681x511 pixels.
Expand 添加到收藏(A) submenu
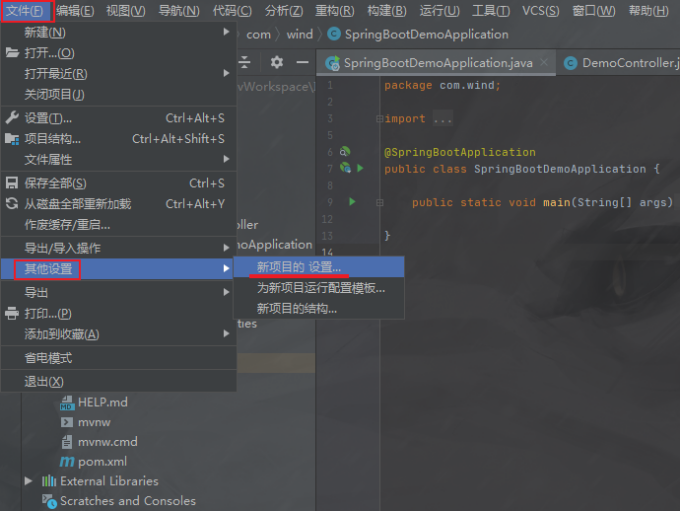point(119,334)
